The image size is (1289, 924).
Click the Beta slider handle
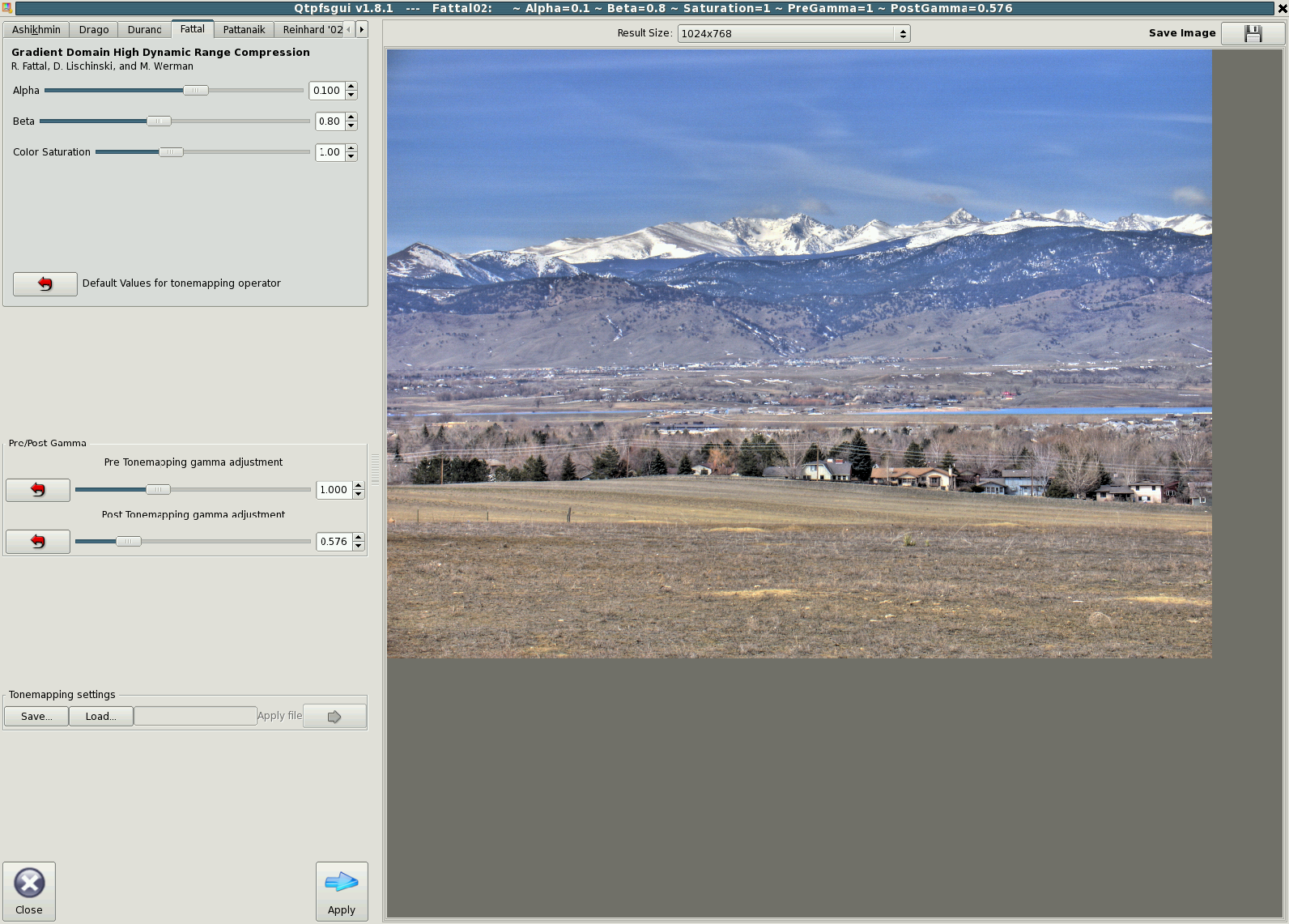point(159,121)
